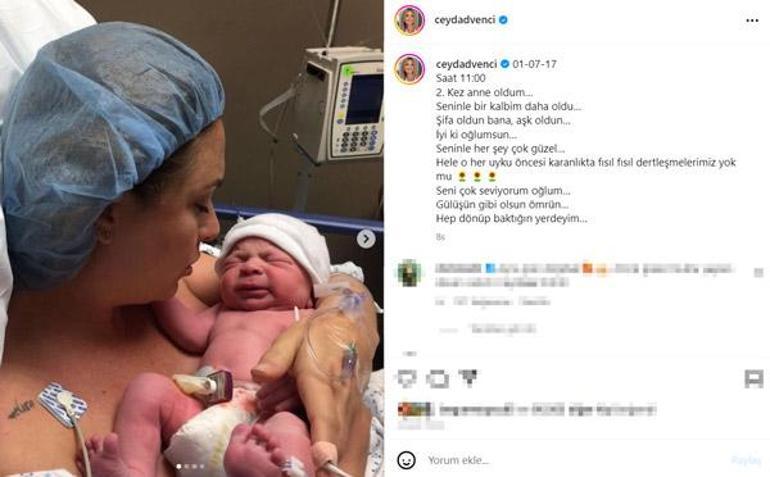Viewport: 770px width, 477px height.
Task: Open blurred commenter's avatar
Action: [x=409, y=273]
